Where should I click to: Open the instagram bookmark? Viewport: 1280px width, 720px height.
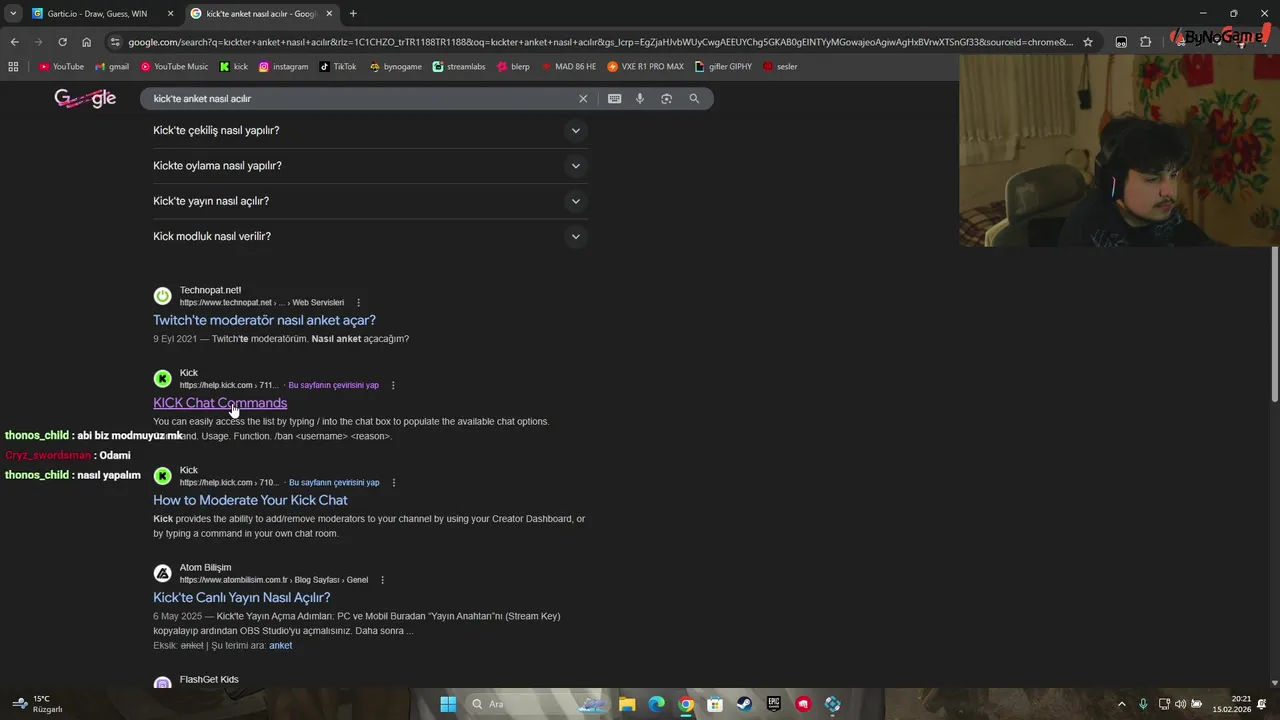tap(284, 67)
